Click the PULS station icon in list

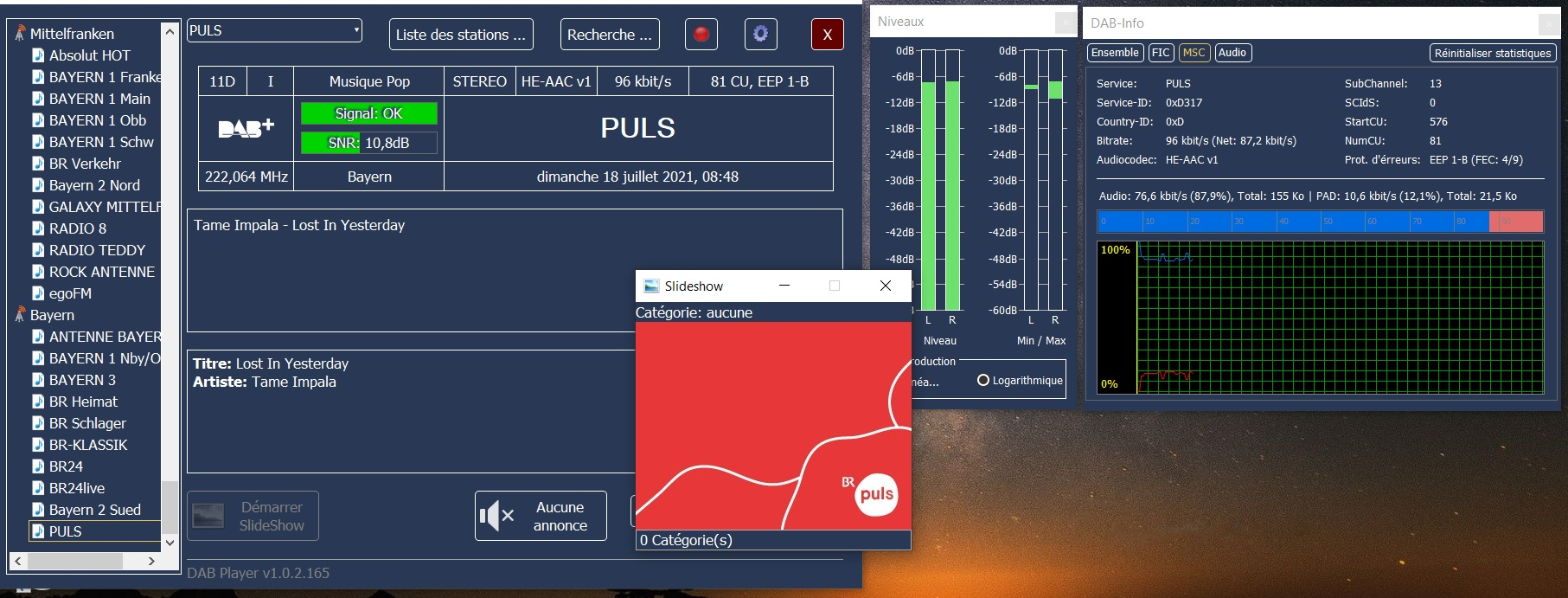tap(38, 531)
